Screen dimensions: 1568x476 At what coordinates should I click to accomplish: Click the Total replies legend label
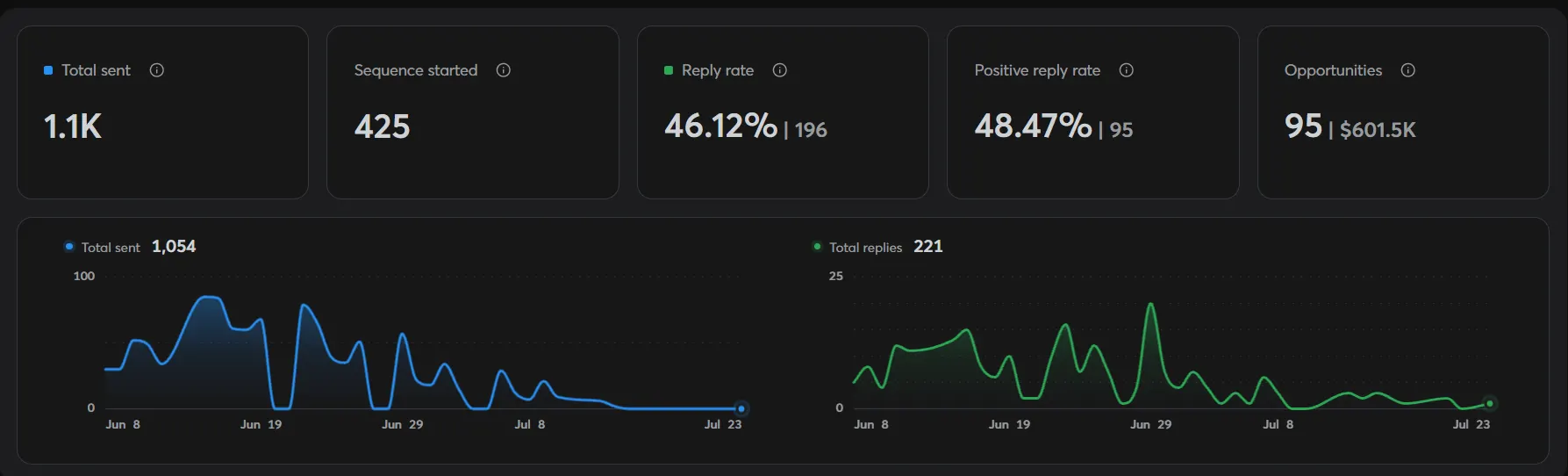point(866,248)
